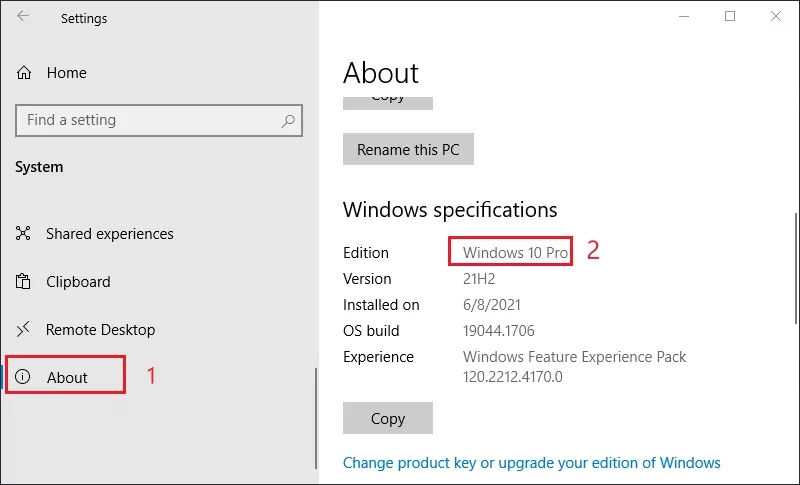This screenshot has height=485, width=800.
Task: Click the Installed on label
Action: pyautogui.click(x=381, y=305)
